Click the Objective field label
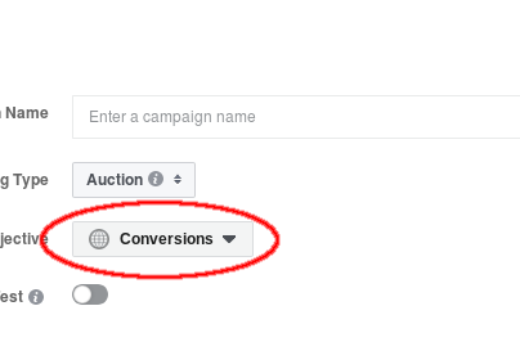 tap(24, 239)
